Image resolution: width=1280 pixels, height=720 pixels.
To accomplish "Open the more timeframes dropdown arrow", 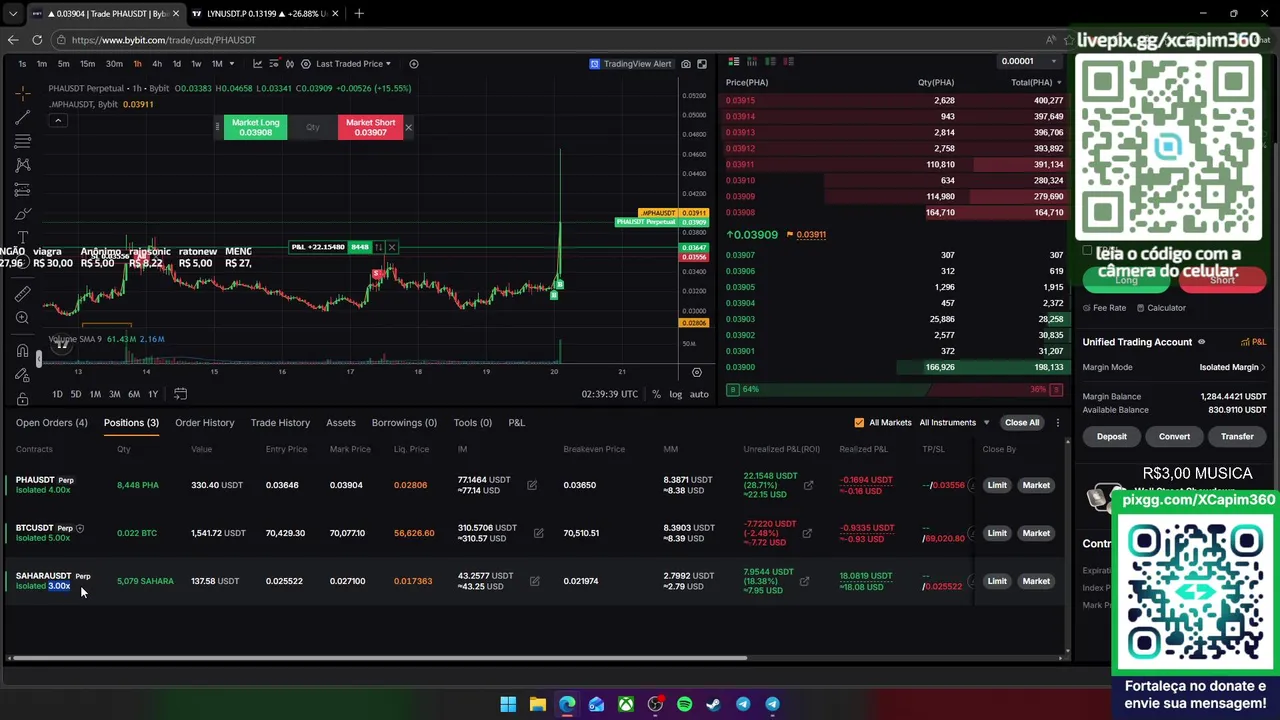I will (232, 64).
